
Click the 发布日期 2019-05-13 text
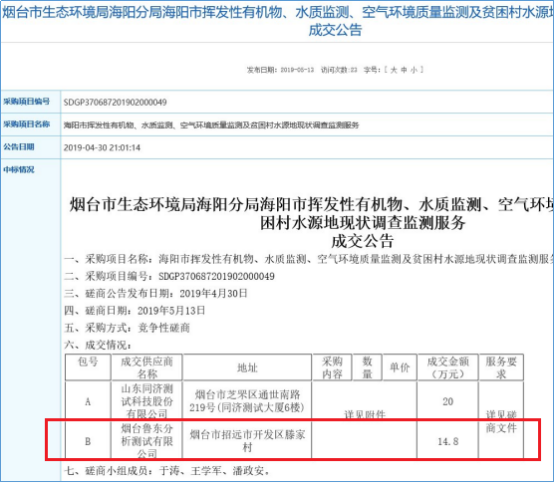[x=280, y=70]
